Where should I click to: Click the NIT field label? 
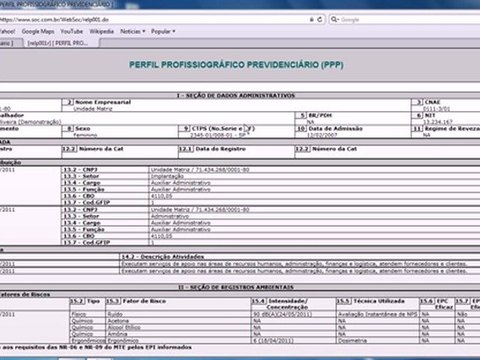tap(430, 115)
